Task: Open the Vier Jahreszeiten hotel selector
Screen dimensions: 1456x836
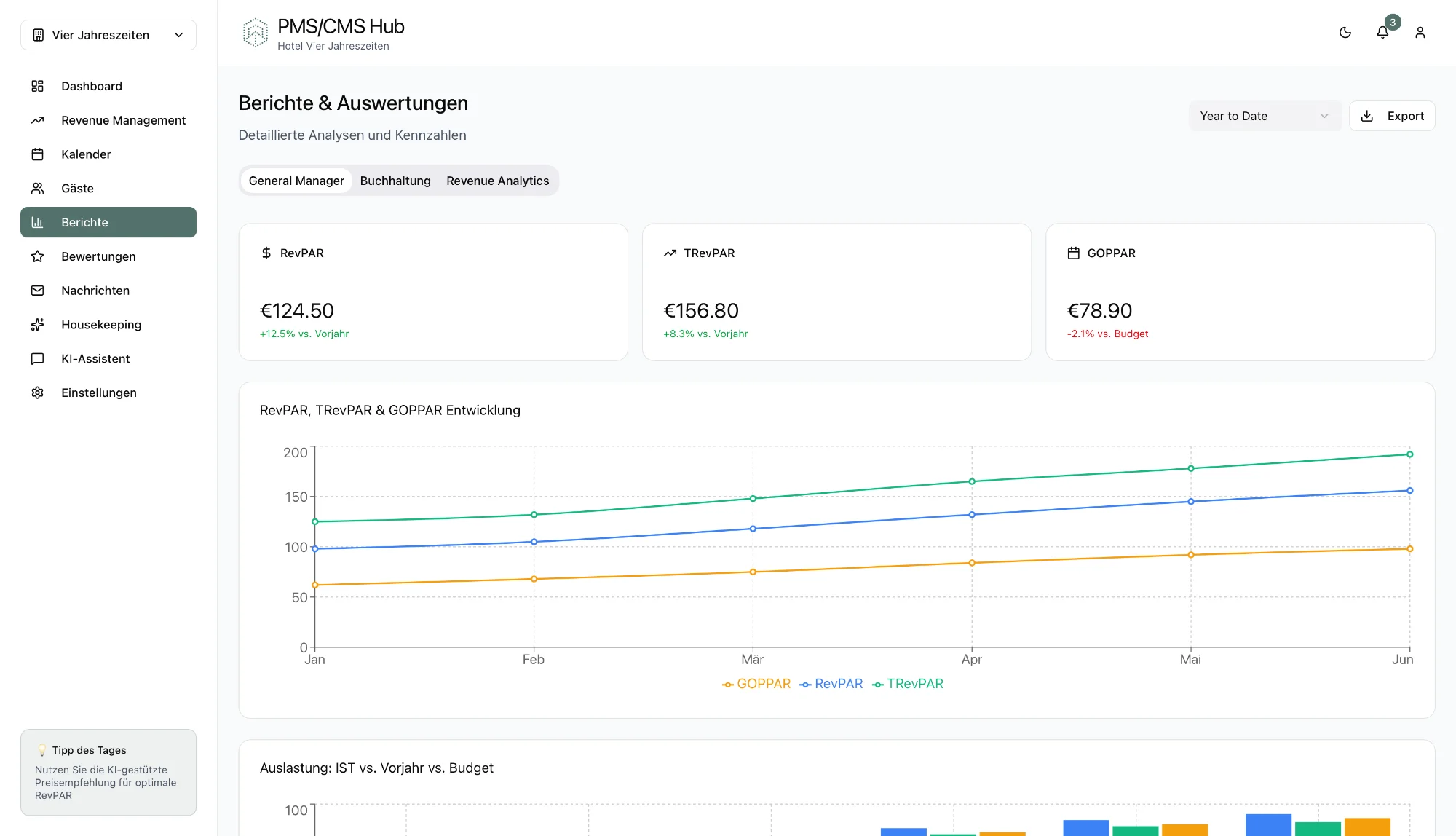Action: (x=100, y=35)
